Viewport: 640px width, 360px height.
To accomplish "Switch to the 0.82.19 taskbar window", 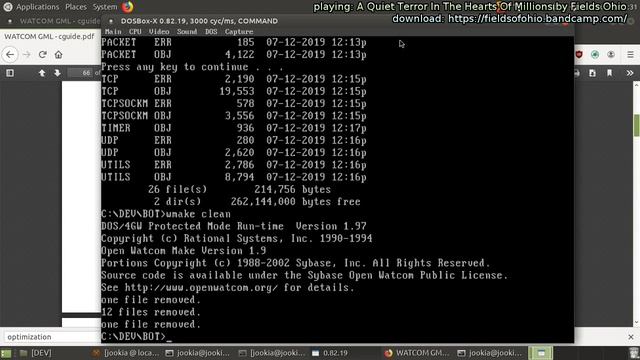I will (x=330, y=353).
